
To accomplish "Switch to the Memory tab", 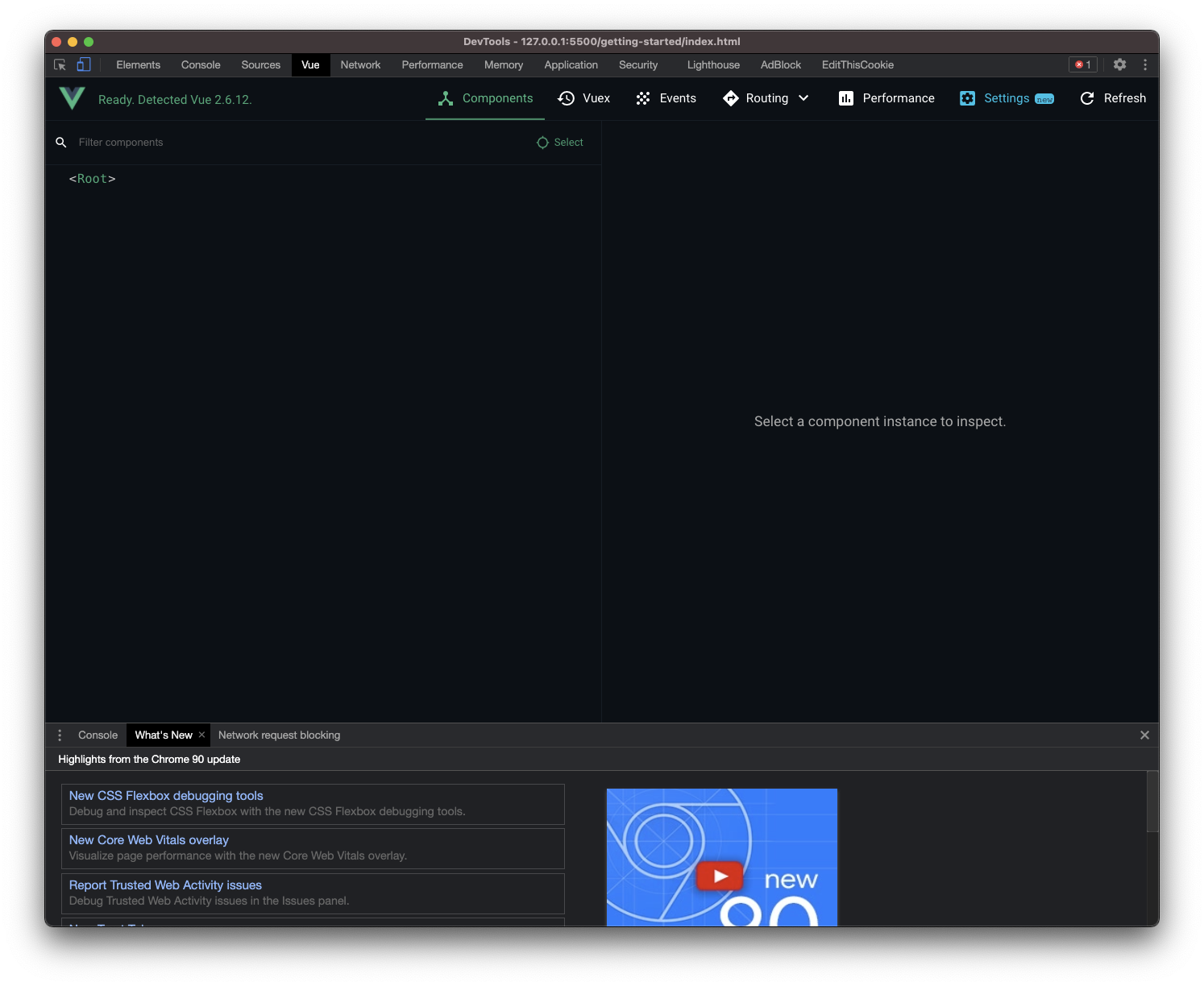I will pyautogui.click(x=504, y=65).
